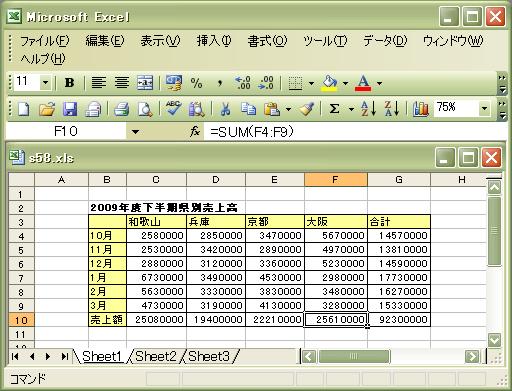Open zoom 75% dropdown
This screenshot has width=512, height=391.
(484, 108)
